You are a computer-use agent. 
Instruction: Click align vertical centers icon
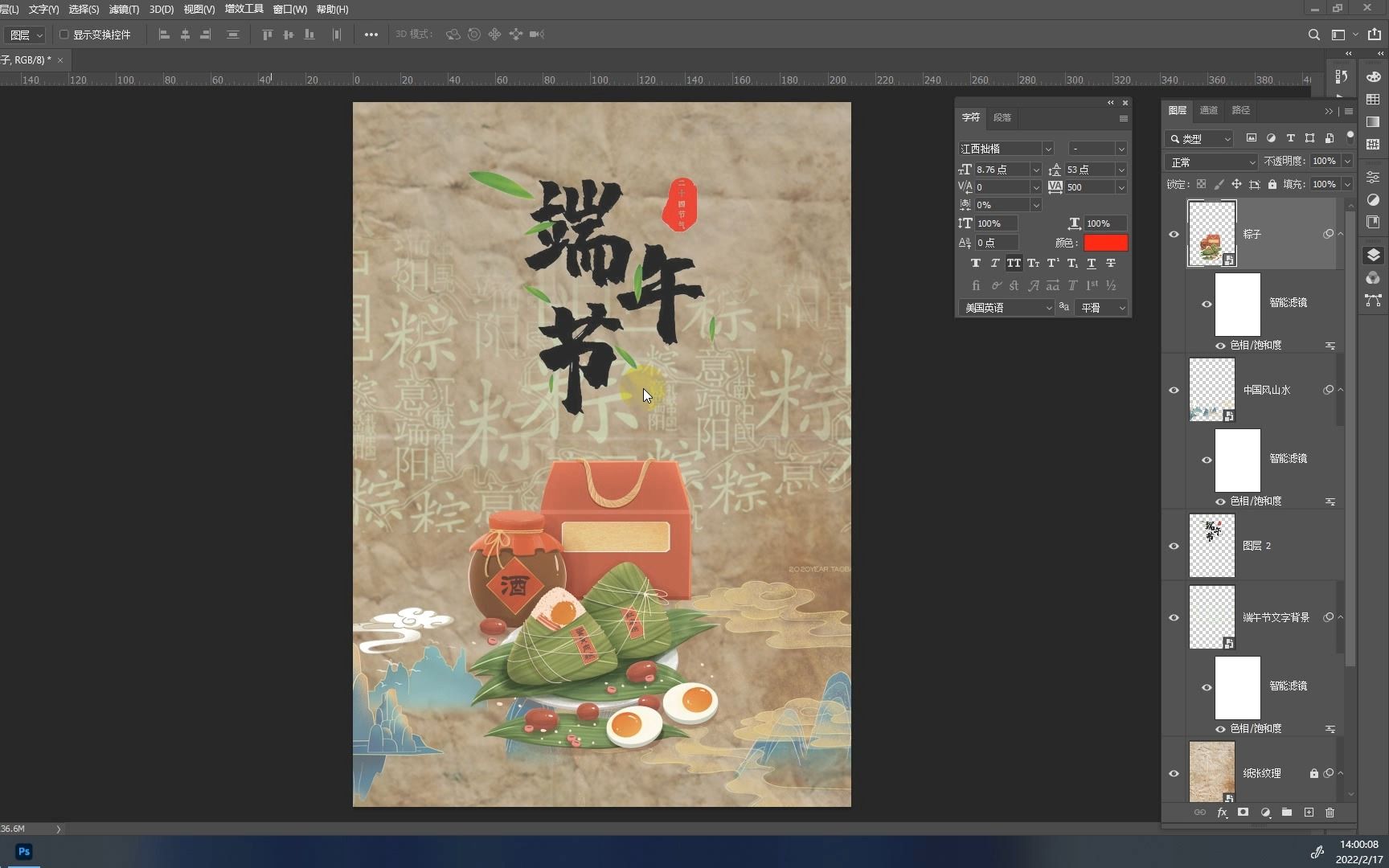[x=289, y=35]
